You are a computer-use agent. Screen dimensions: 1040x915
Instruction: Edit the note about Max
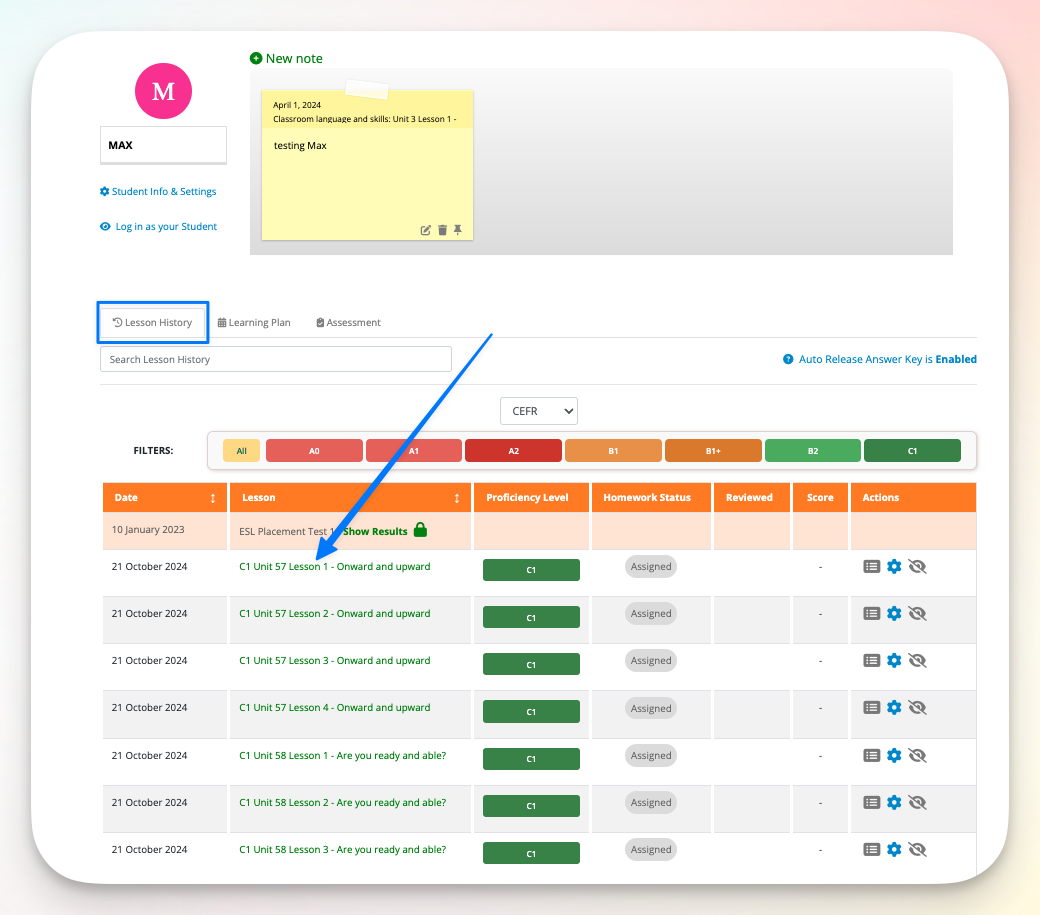[x=425, y=230]
